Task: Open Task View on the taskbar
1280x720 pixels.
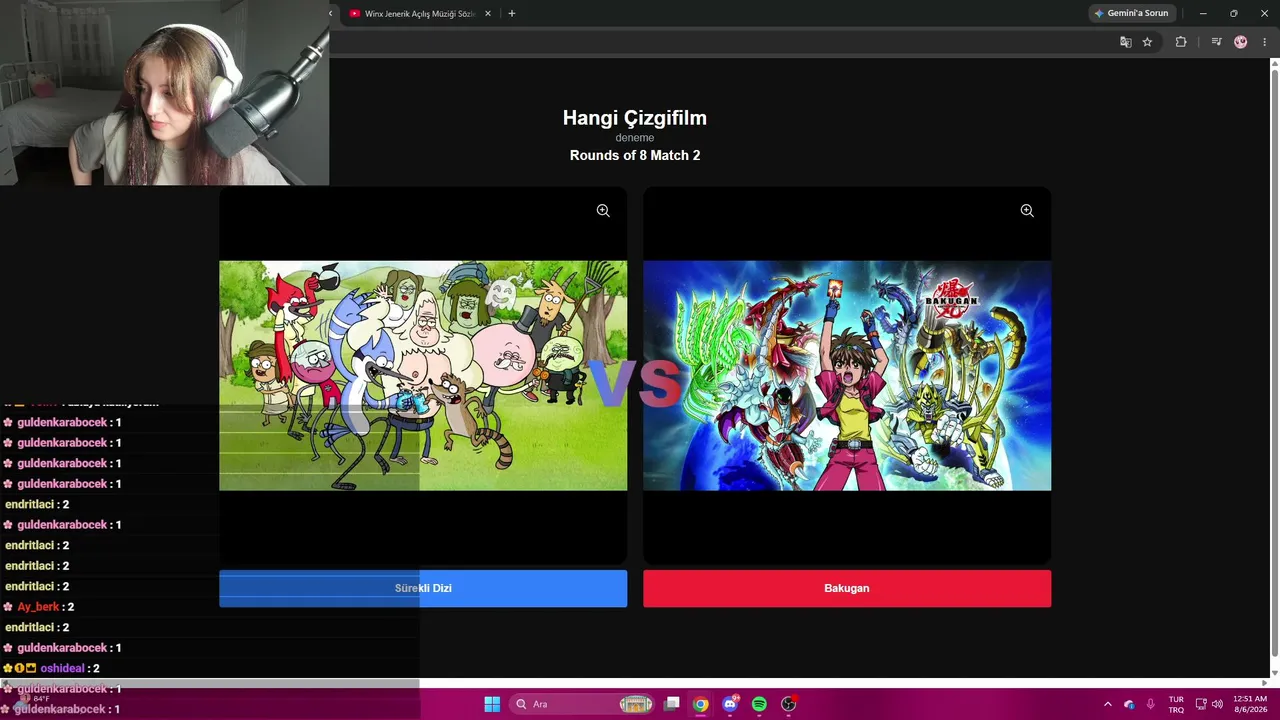Action: click(x=672, y=704)
